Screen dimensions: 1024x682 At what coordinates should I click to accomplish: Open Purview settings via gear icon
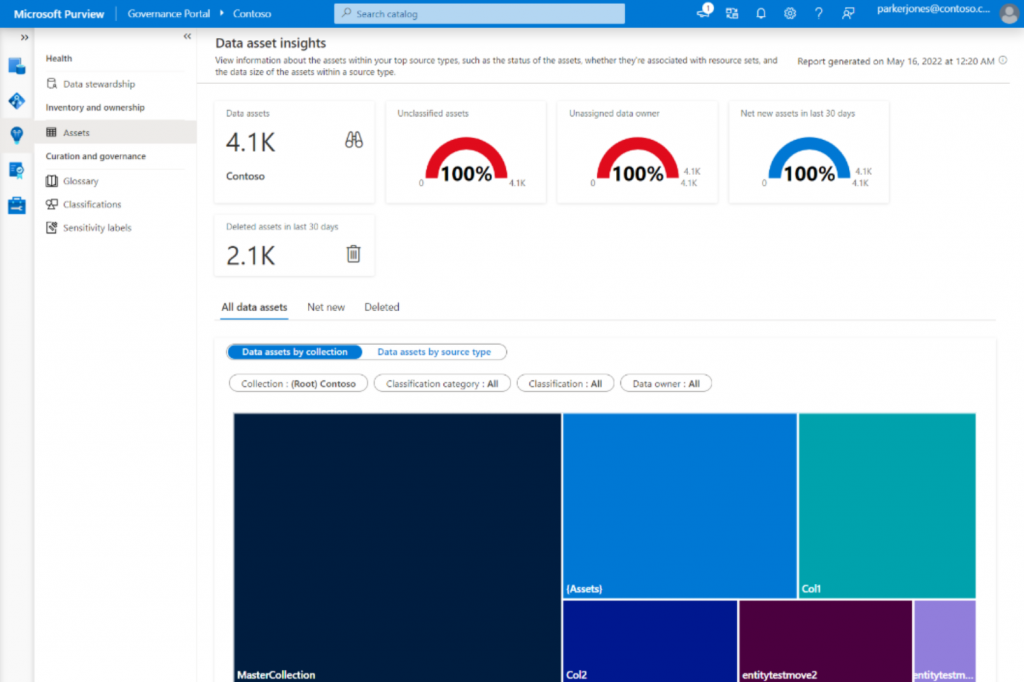click(789, 13)
